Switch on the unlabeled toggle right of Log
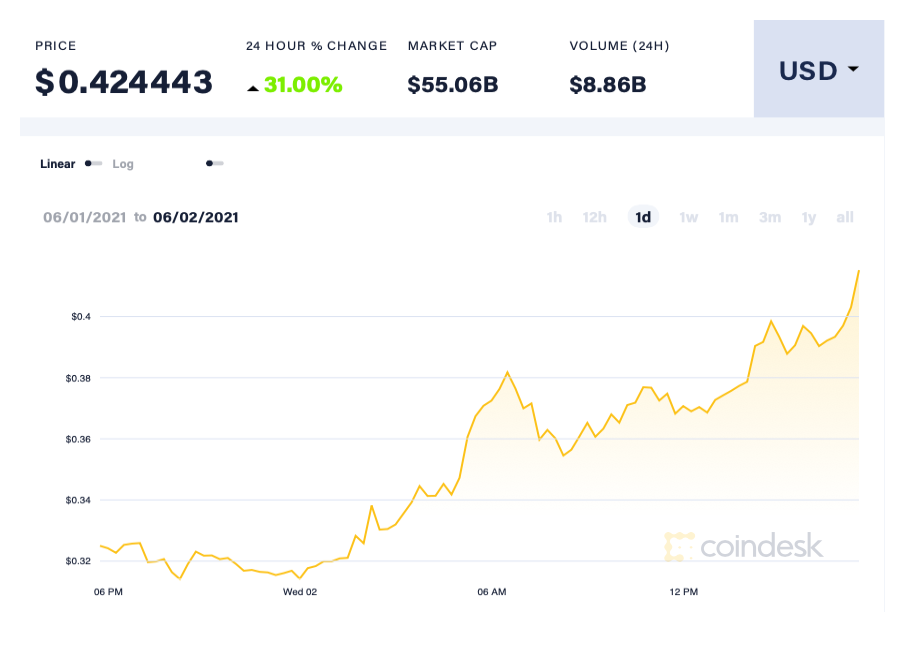The image size is (905, 672). point(214,163)
